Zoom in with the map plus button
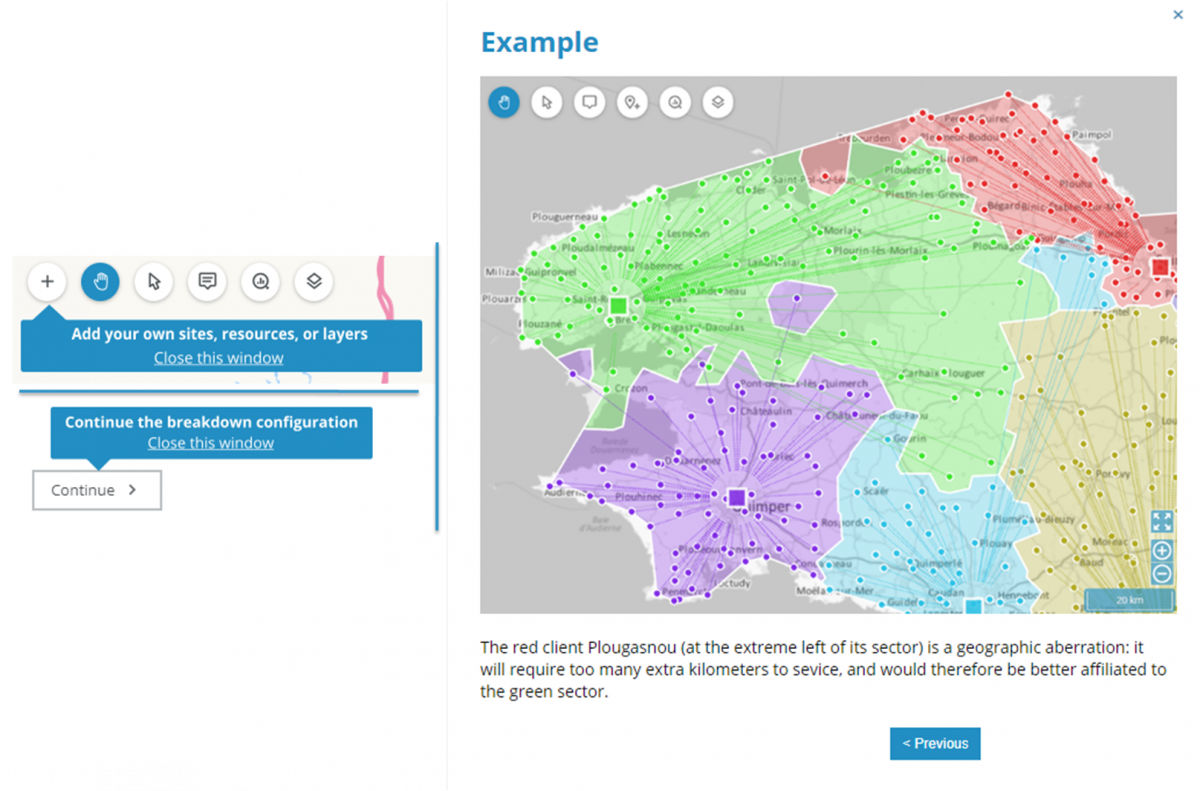Image resolution: width=1200 pixels, height=791 pixels. click(1161, 551)
